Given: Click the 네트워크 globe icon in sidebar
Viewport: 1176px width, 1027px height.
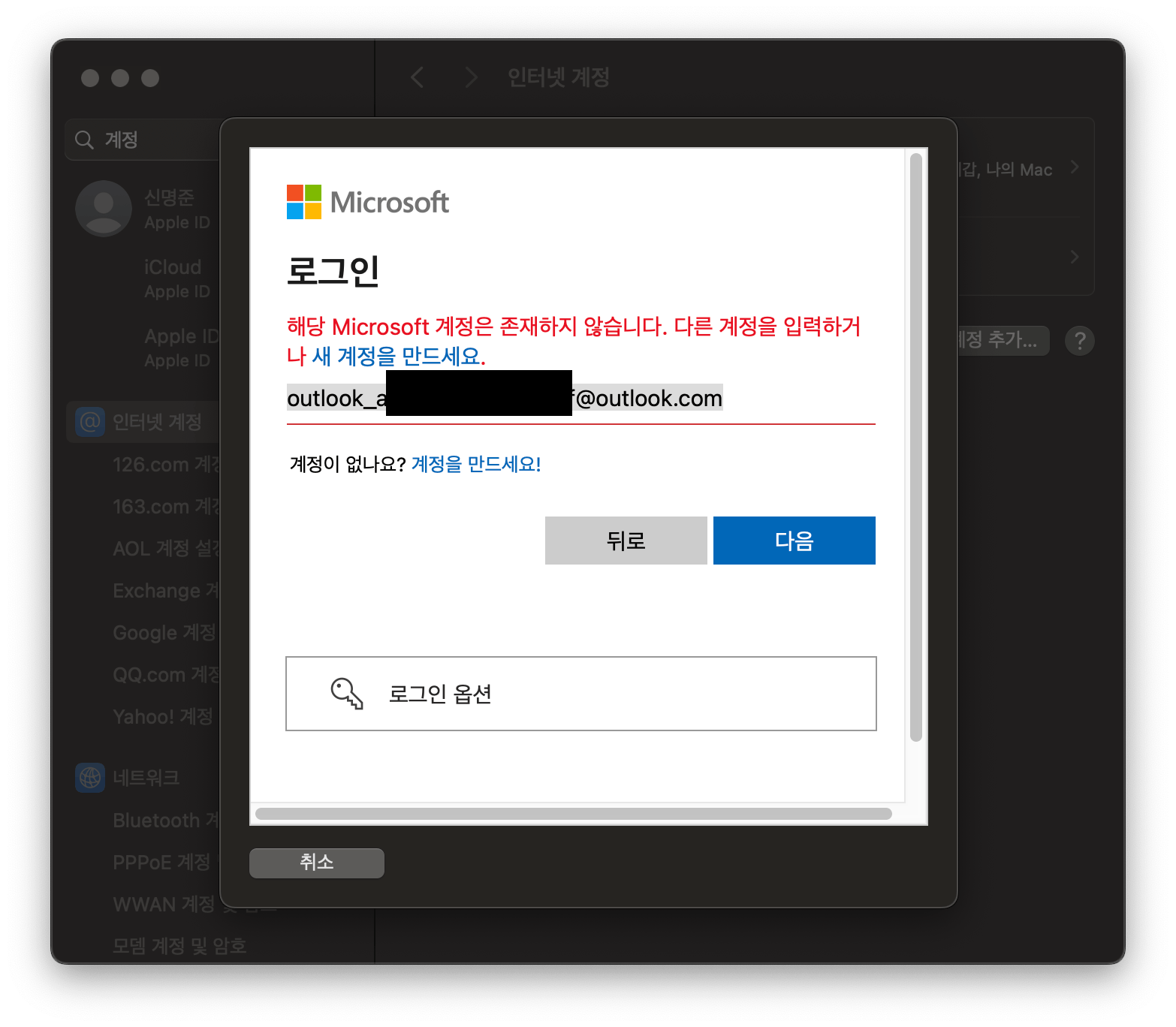Looking at the screenshot, I should (90, 778).
